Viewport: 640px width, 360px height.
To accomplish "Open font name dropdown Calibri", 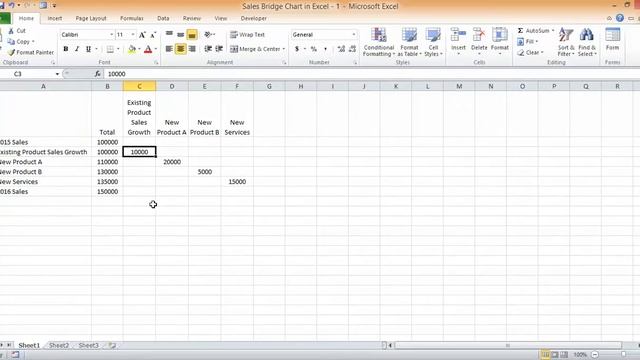I will [x=111, y=35].
